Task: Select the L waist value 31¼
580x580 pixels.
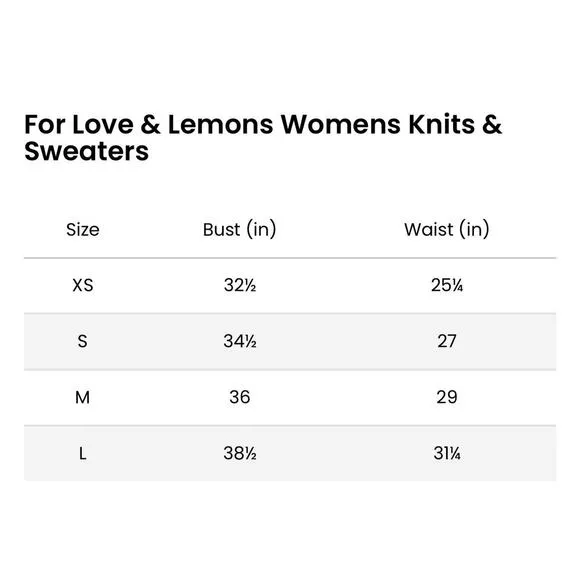Action: 447,453
